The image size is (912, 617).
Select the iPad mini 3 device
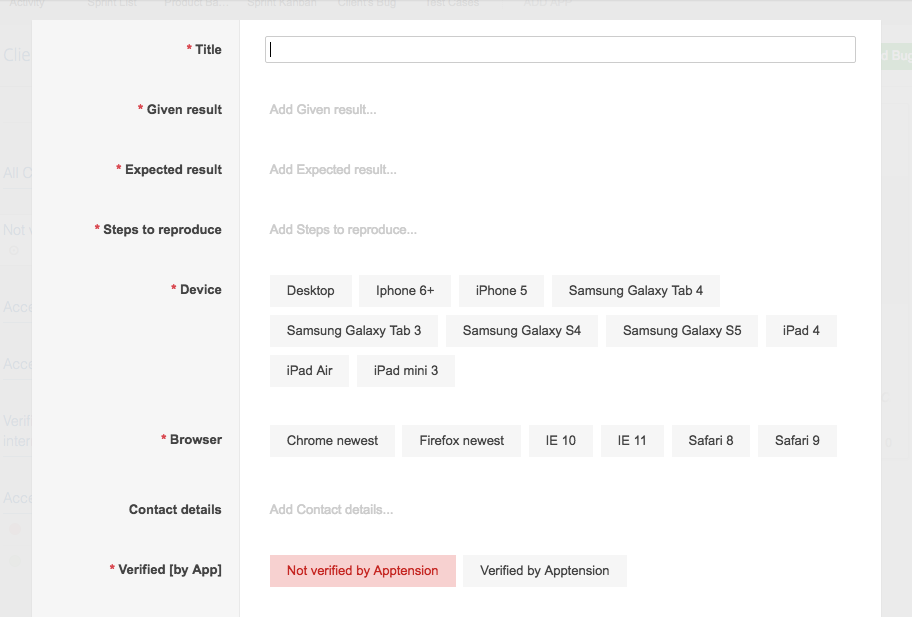point(405,370)
